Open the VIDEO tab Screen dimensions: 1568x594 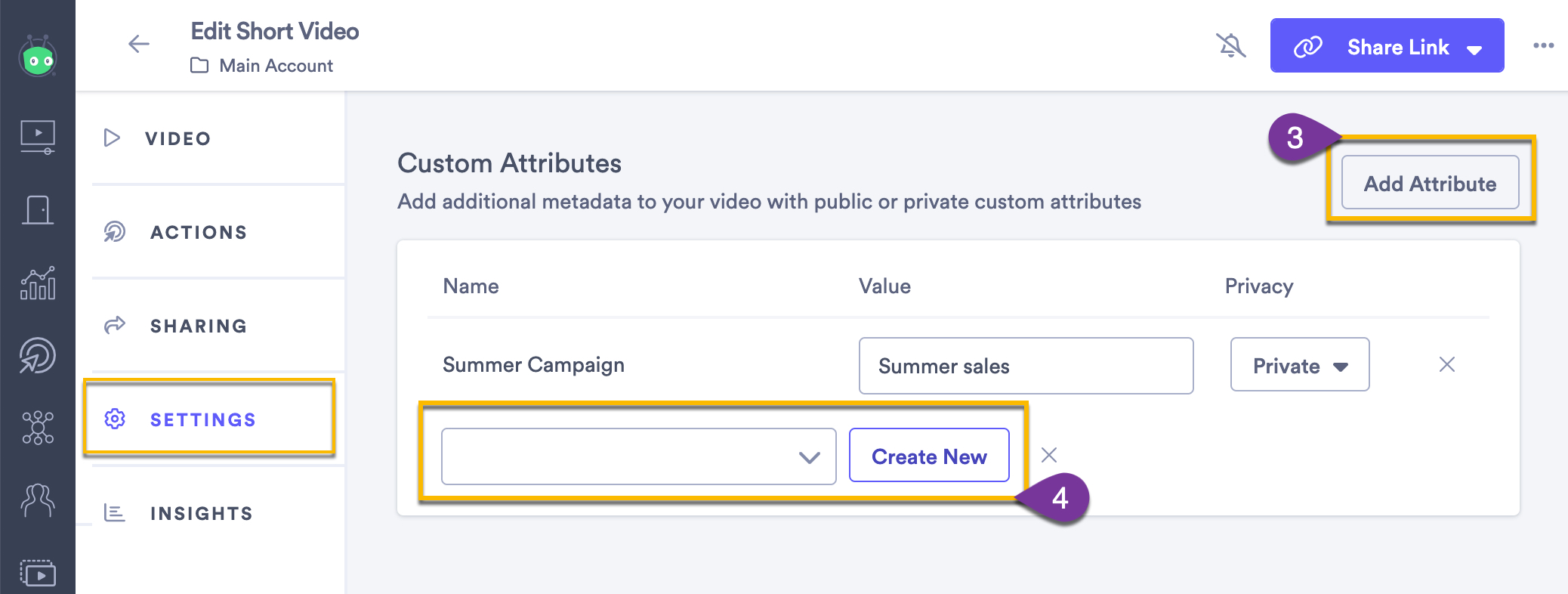pos(218,138)
